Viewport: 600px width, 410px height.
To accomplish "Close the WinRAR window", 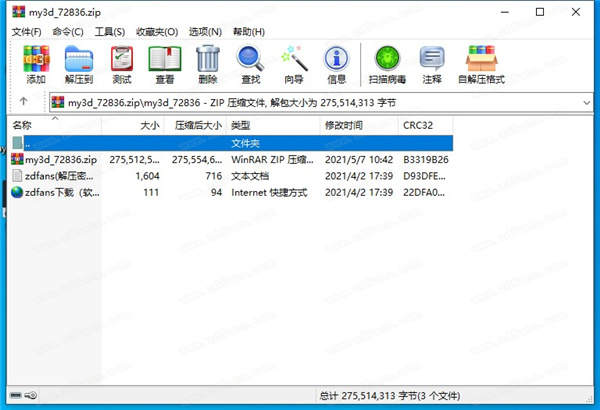I will [576, 12].
